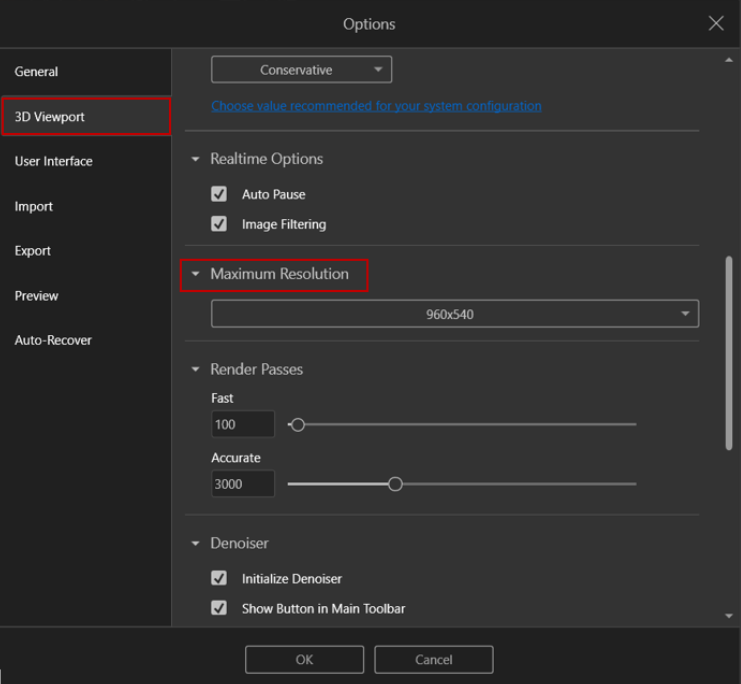Viewport: 741px width, 684px height.
Task: Click the recommended system configuration link
Action: 376,106
